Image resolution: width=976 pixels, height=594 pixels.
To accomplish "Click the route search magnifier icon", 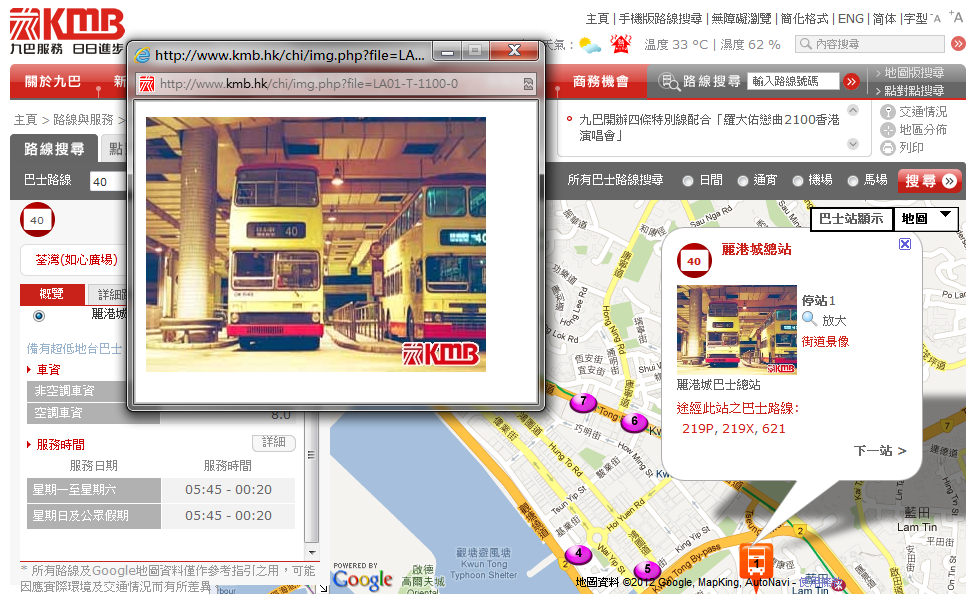I will (x=669, y=82).
